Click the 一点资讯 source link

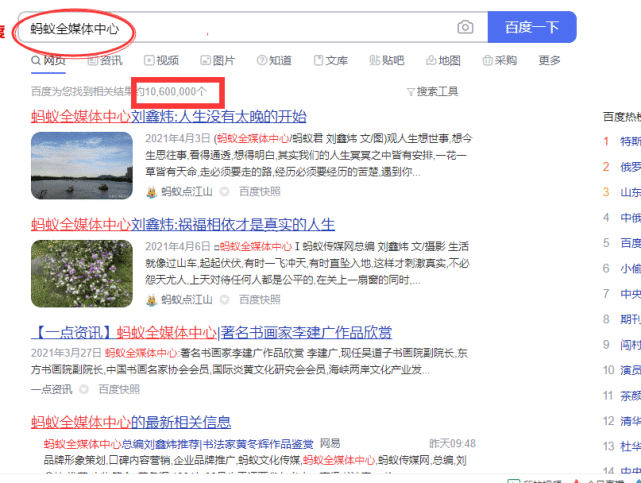52,389
